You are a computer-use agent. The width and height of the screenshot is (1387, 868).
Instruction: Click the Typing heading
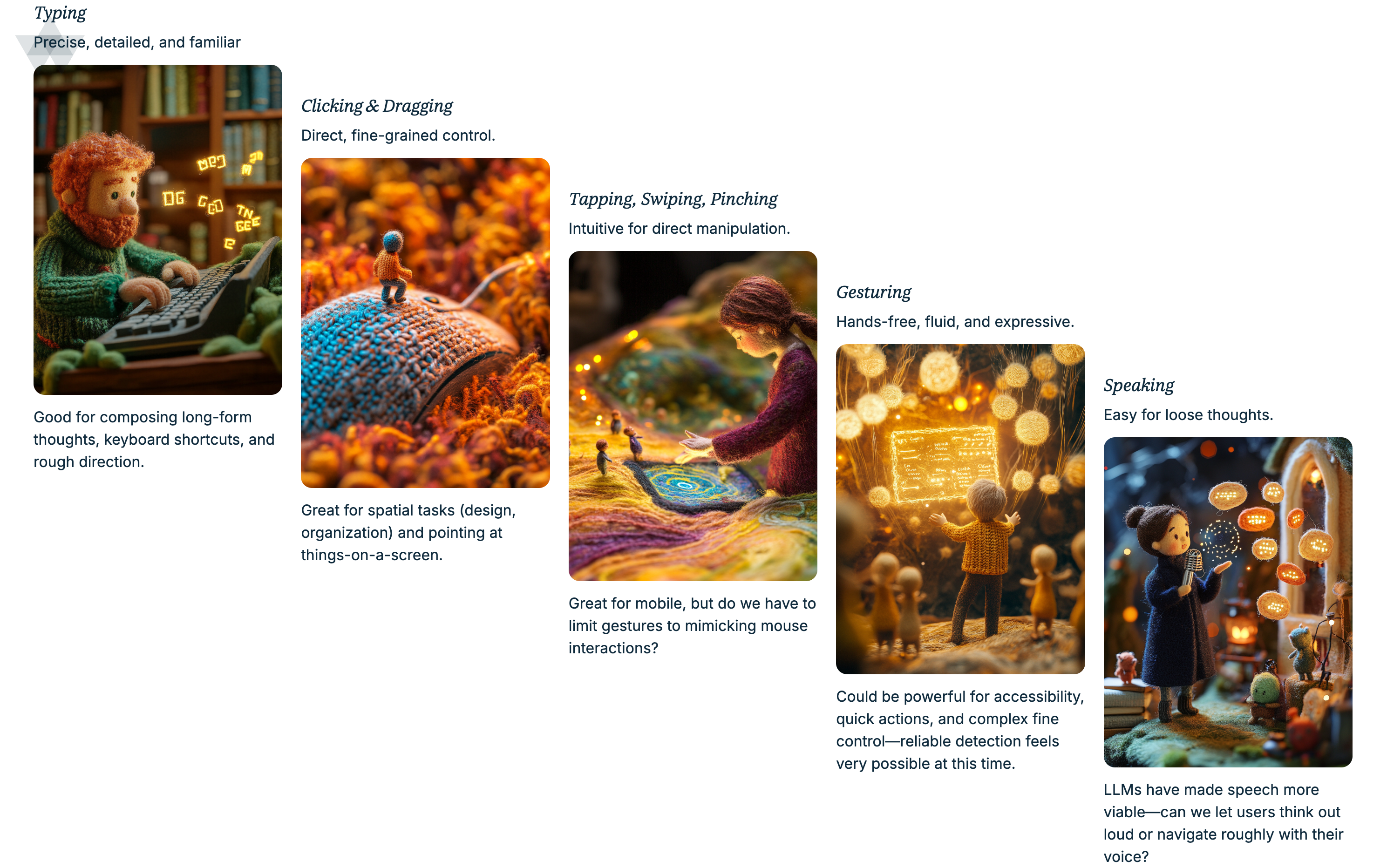tap(60, 13)
